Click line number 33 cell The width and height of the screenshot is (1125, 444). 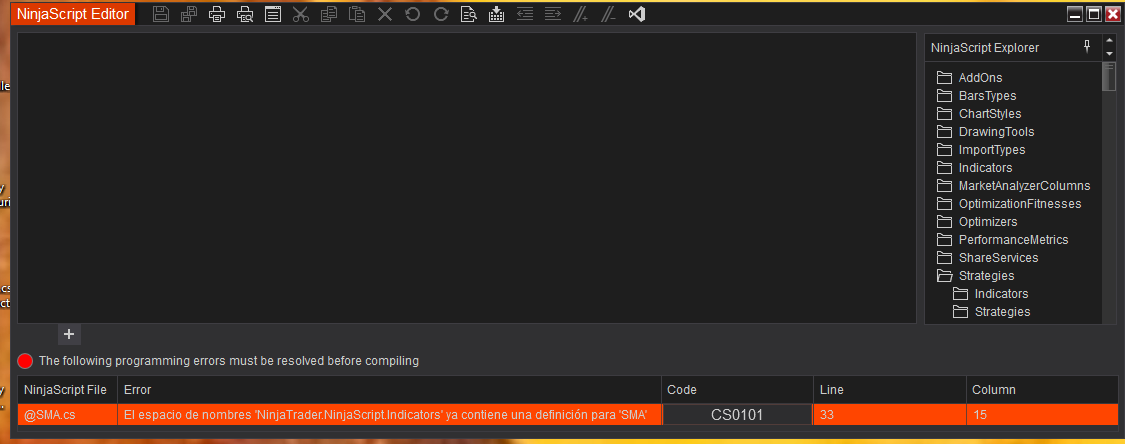[x=890, y=415]
